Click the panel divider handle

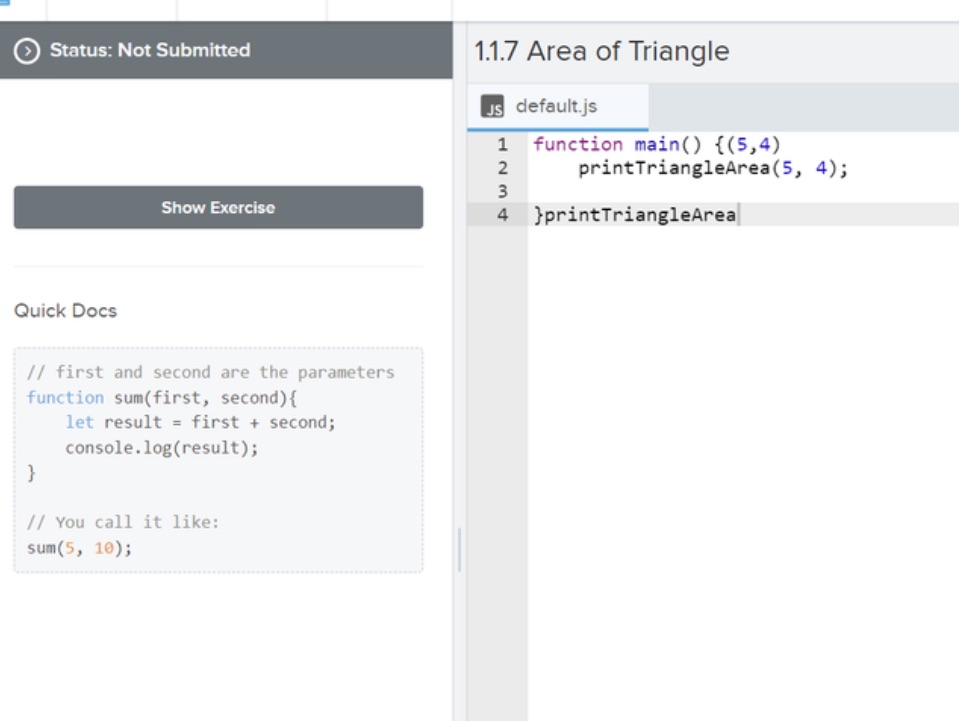pyautogui.click(x=460, y=550)
